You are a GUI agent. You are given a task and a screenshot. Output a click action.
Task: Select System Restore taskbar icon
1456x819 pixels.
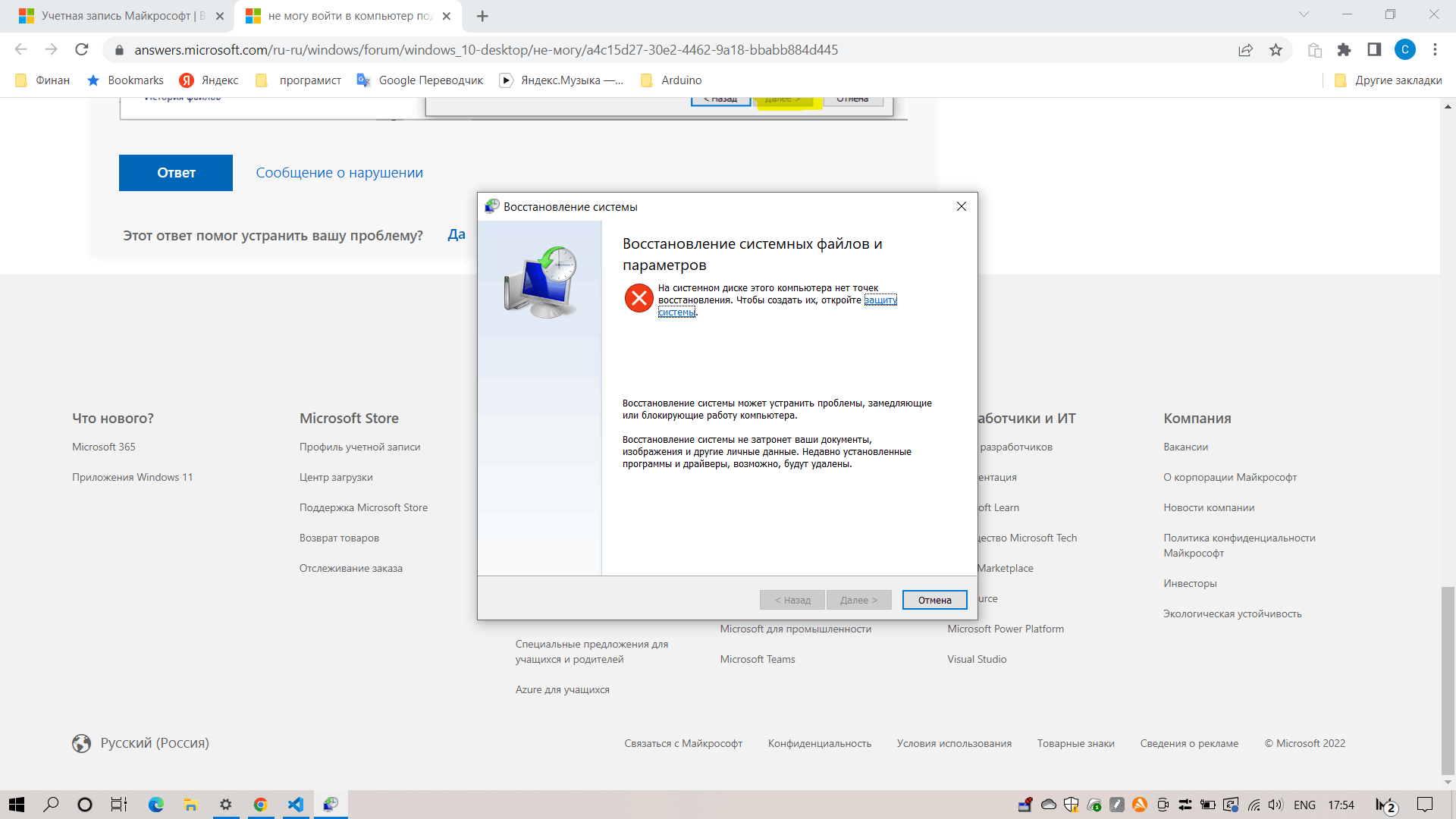[x=331, y=805]
